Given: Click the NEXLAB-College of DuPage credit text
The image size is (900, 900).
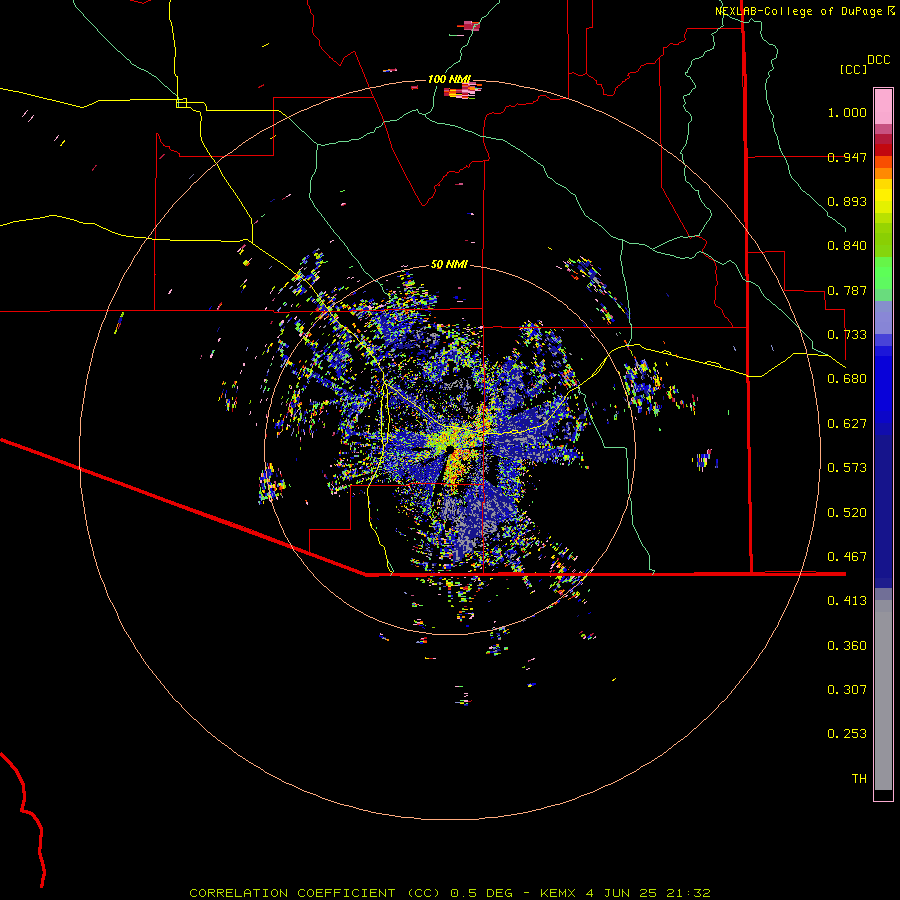Looking at the screenshot, I should pos(805,11).
